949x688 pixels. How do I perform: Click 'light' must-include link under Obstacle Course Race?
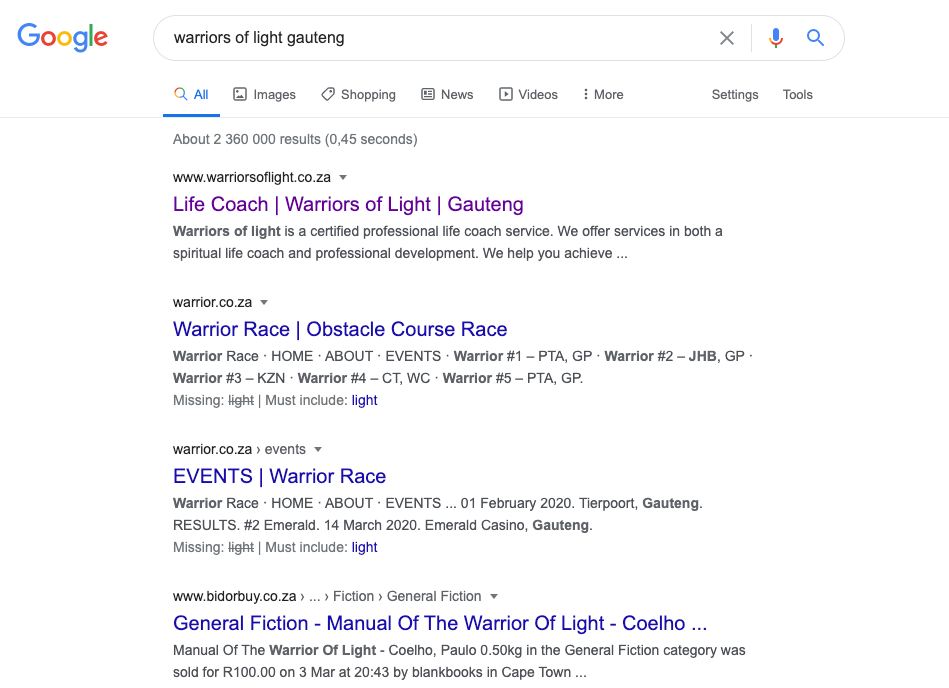tap(364, 401)
